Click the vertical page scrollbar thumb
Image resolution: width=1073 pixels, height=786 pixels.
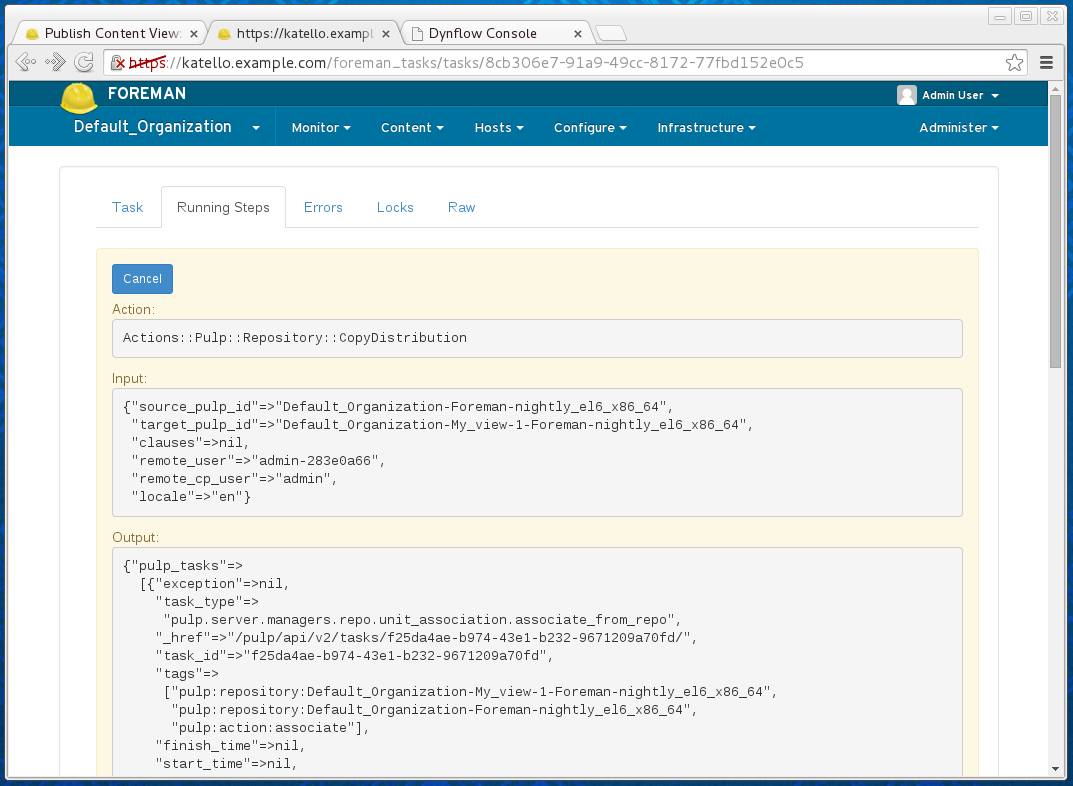[1055, 230]
